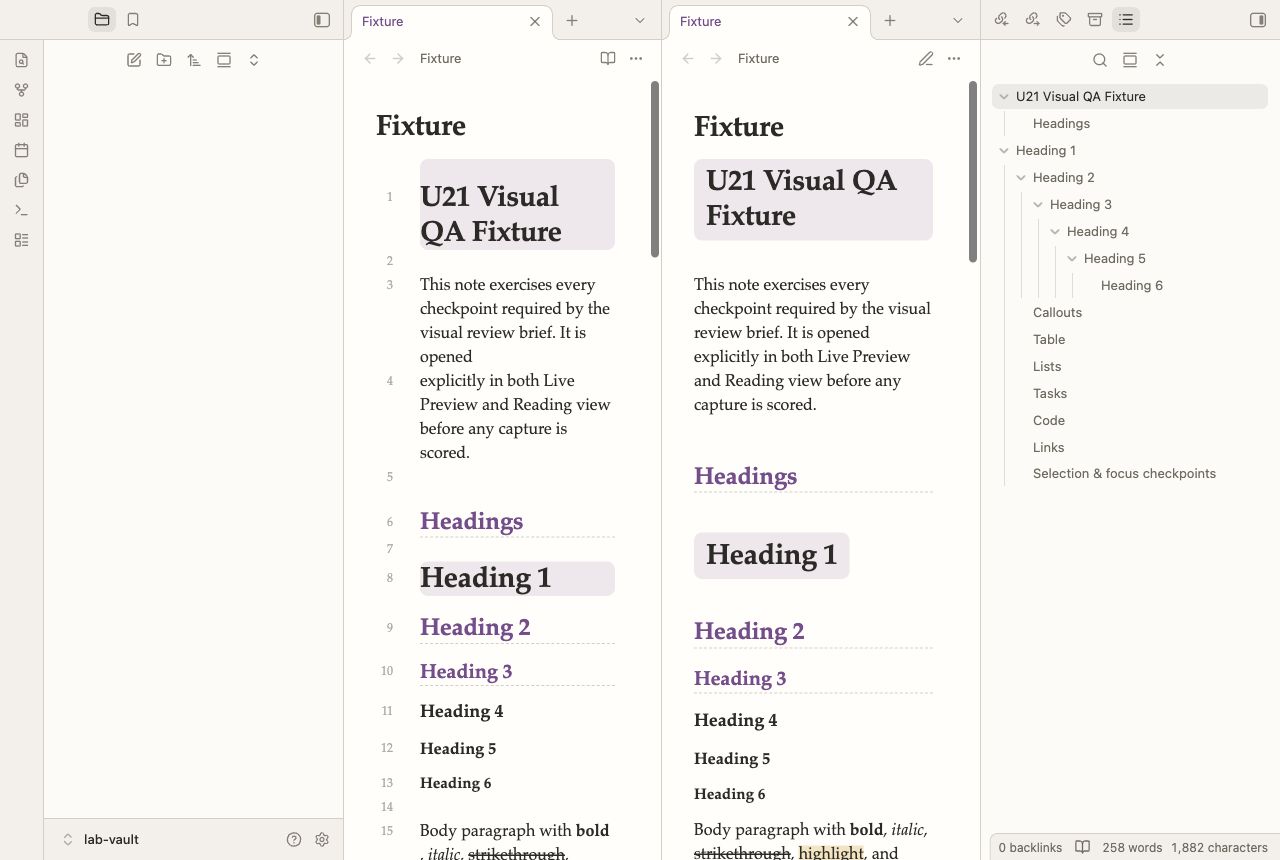
Task: Collapse the U21 Visual QA Fixture outline item
Action: pos(1004,97)
